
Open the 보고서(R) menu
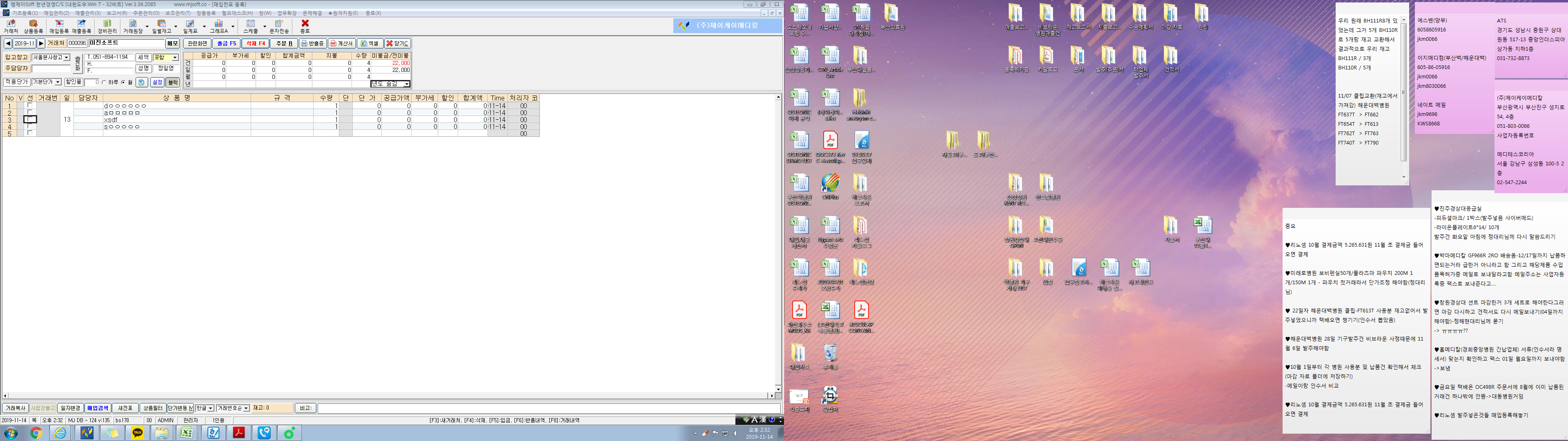click(x=117, y=13)
